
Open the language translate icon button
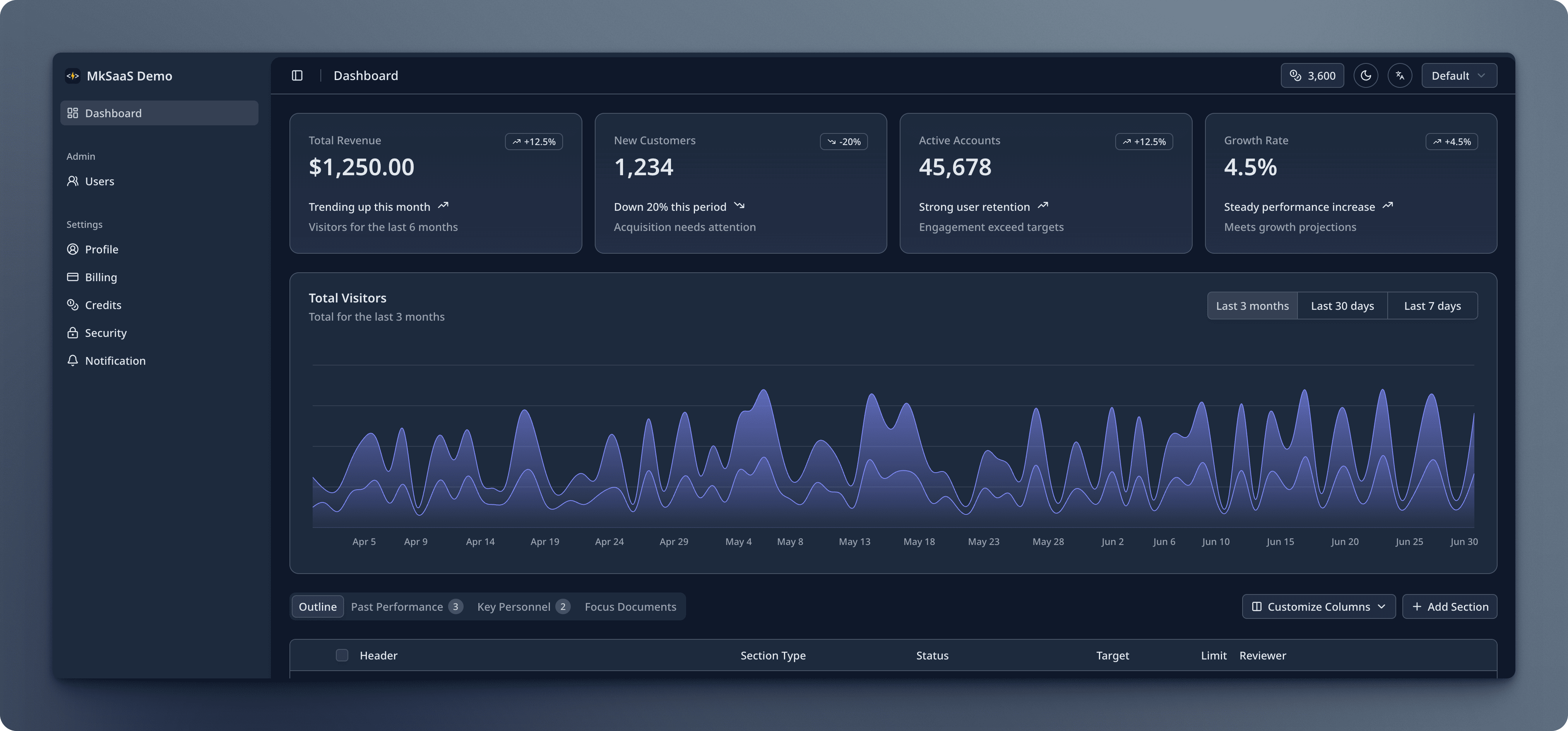tap(1399, 75)
